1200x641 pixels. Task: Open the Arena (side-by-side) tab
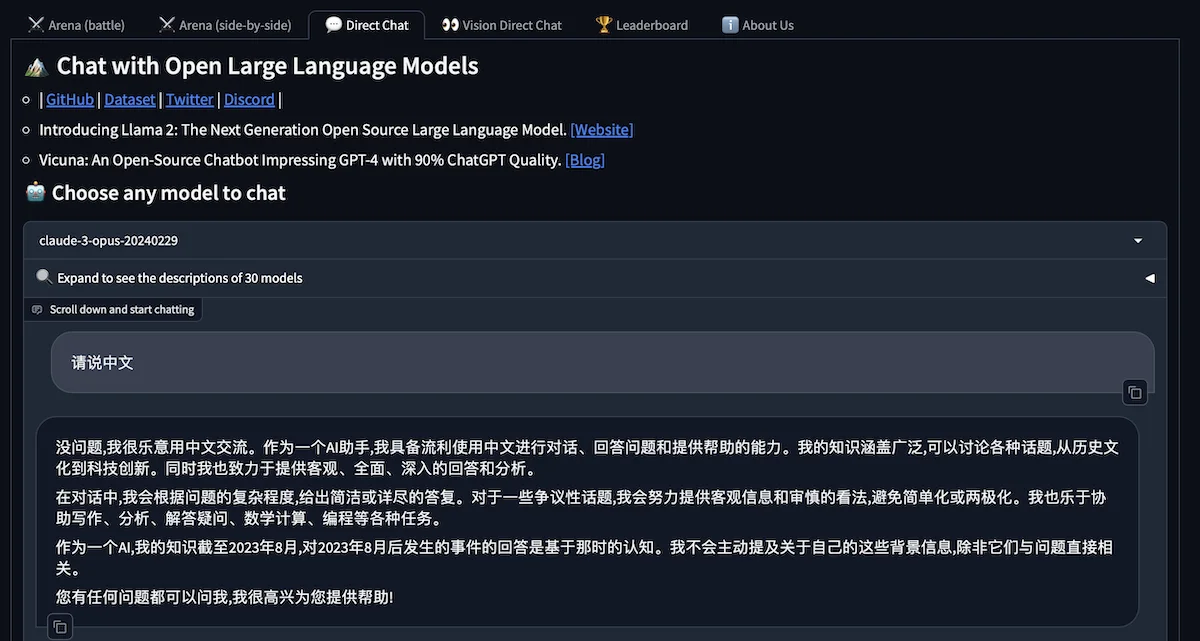click(225, 25)
